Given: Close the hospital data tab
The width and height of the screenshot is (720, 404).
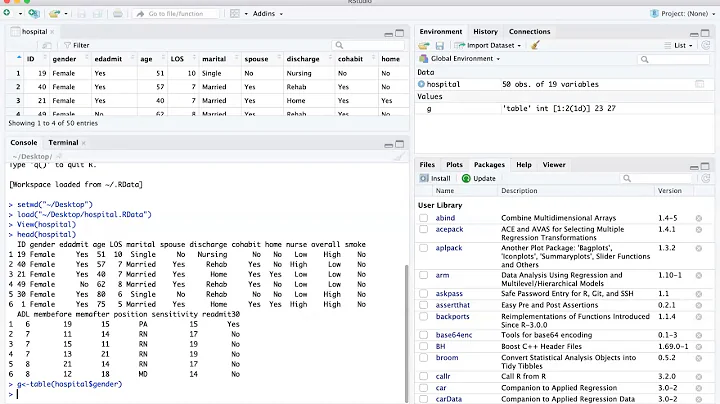Looking at the screenshot, I should tap(52, 32).
